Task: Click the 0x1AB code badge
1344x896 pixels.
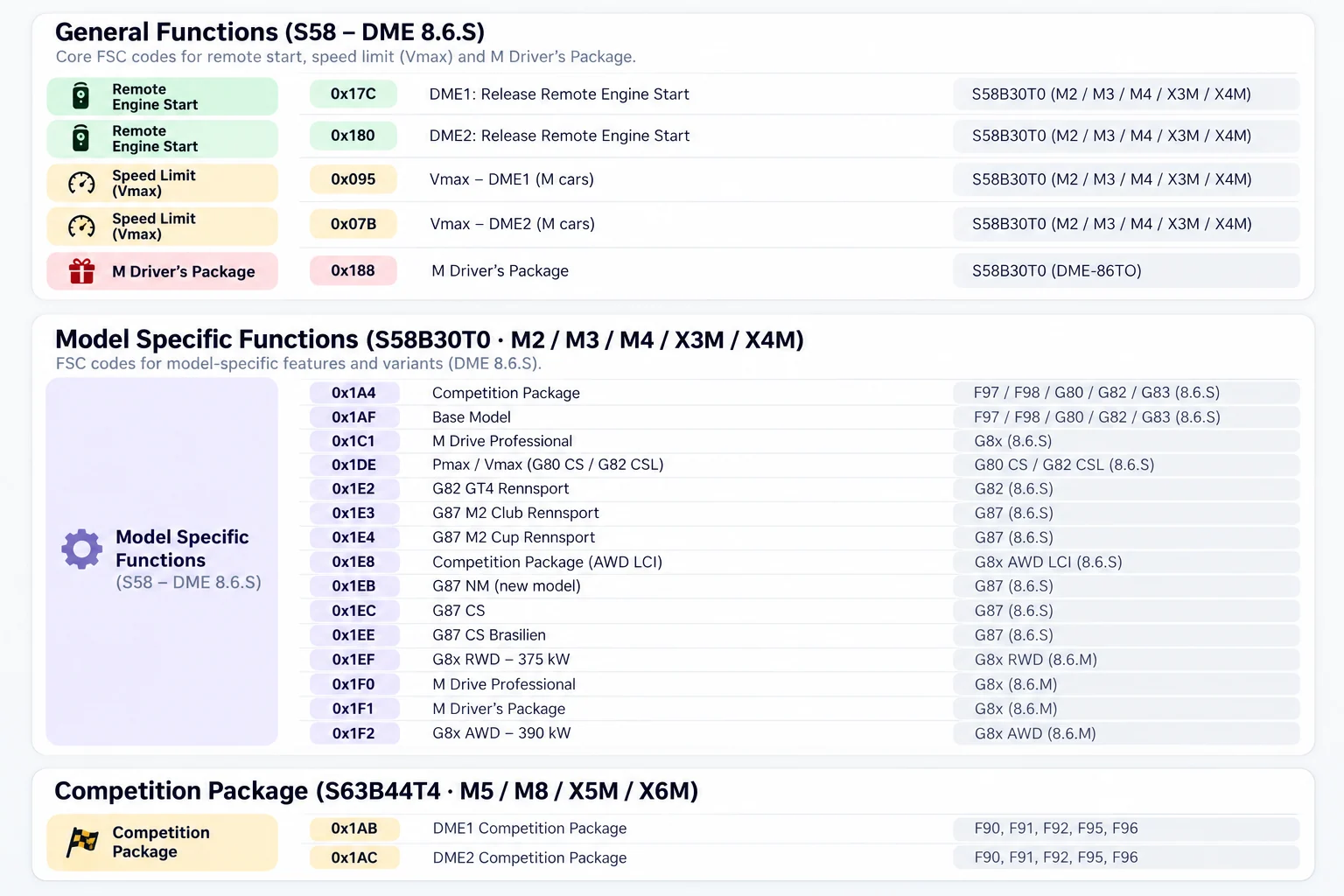Action: 354,828
